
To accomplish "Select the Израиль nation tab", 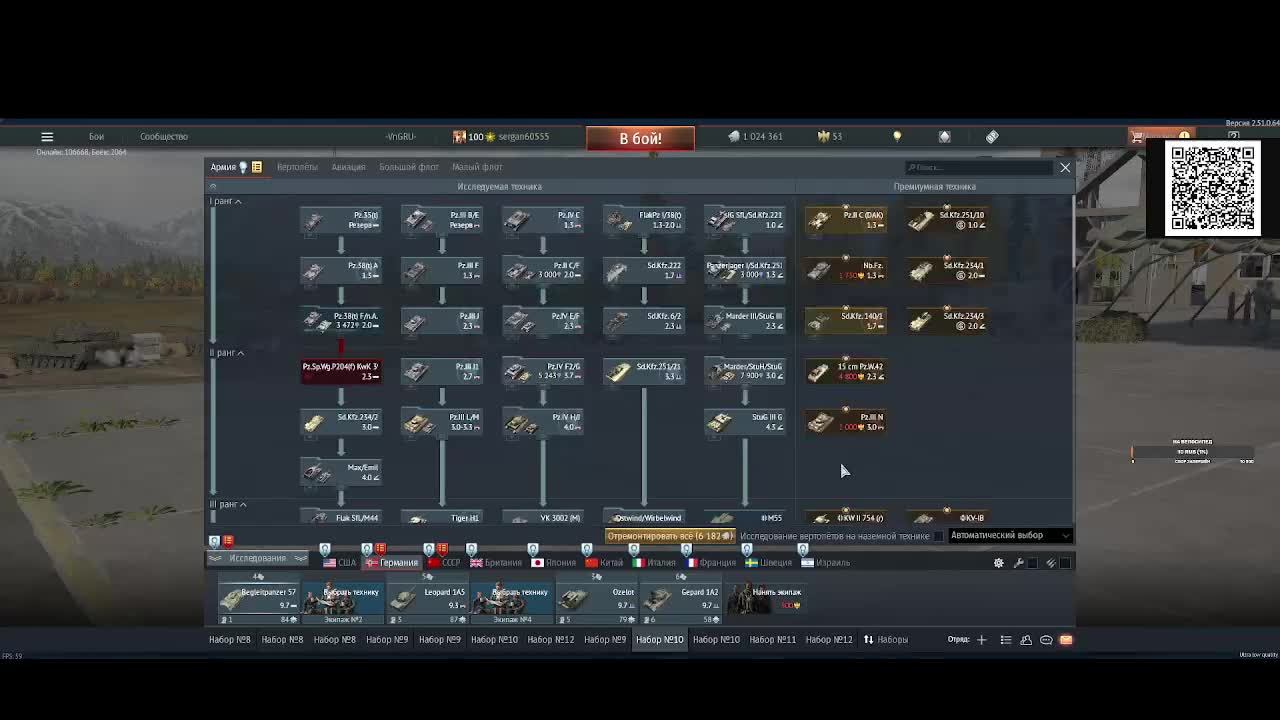I will click(x=825, y=563).
